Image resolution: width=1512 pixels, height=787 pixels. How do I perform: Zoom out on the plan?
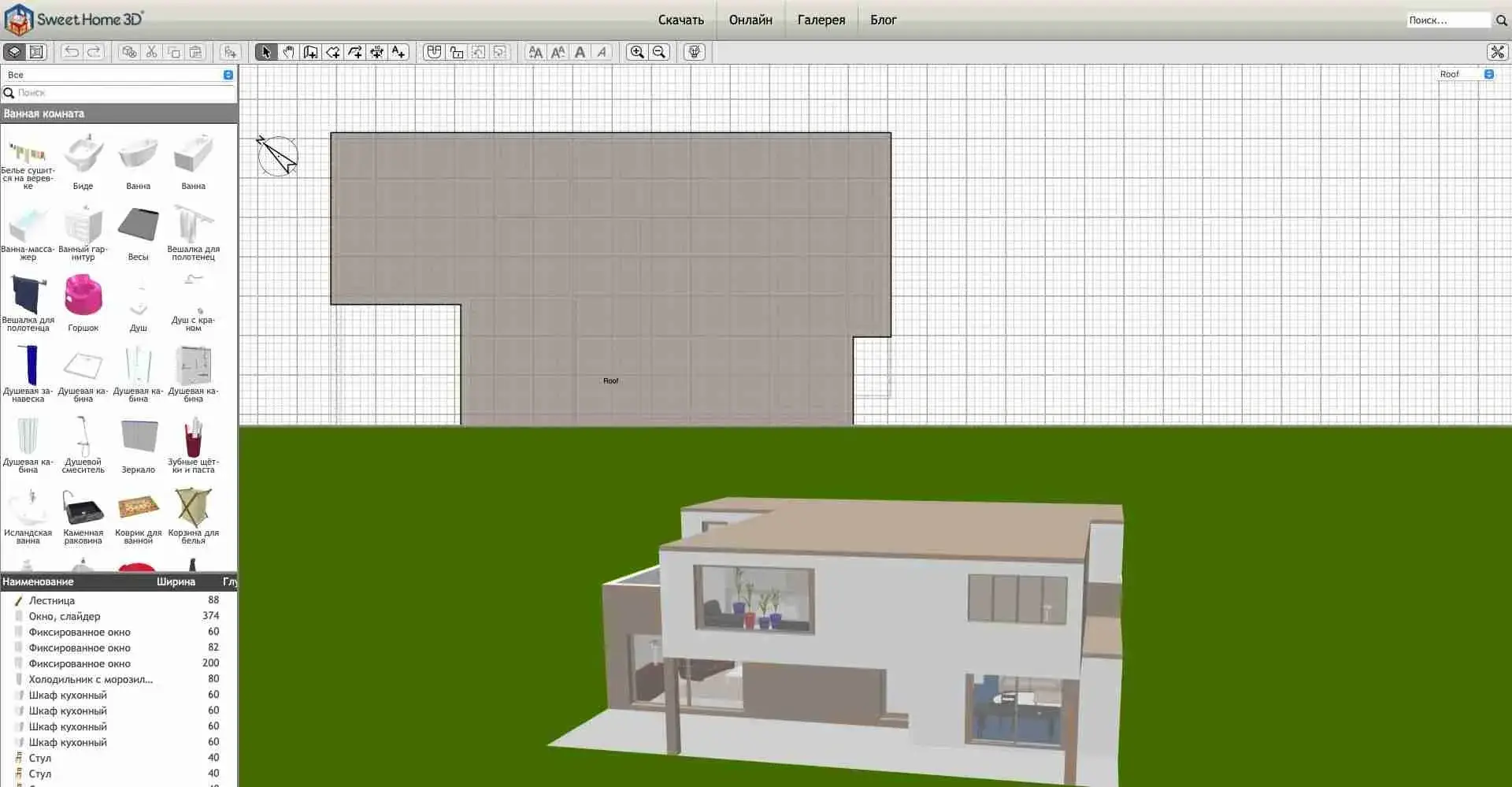pos(660,52)
